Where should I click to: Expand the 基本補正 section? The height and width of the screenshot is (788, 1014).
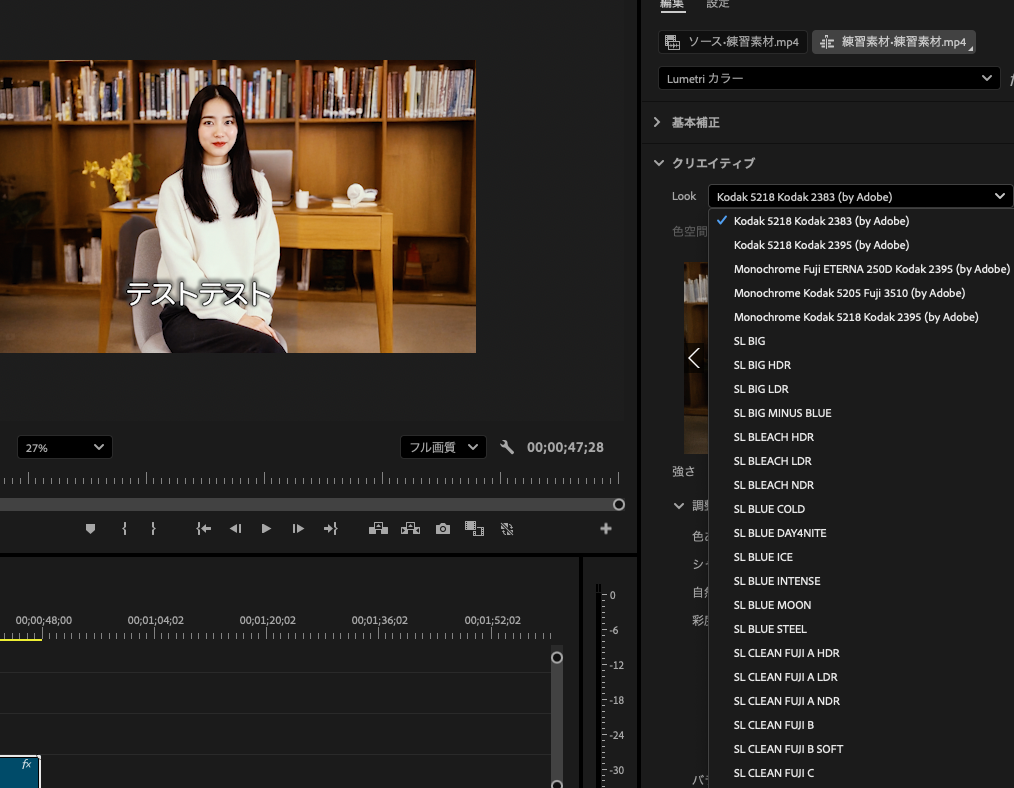(x=657, y=122)
